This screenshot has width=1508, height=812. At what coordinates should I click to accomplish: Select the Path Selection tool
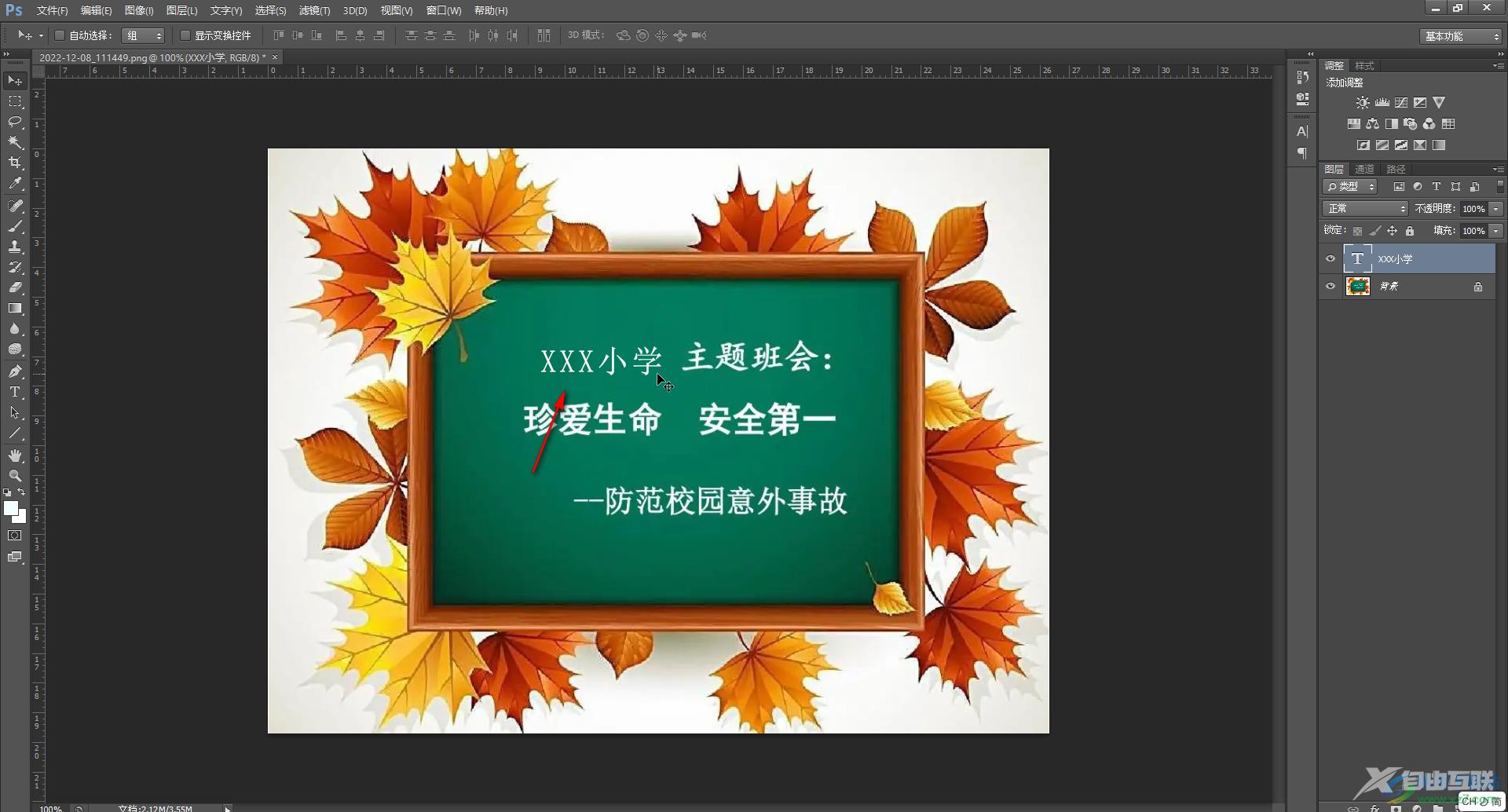click(x=15, y=412)
